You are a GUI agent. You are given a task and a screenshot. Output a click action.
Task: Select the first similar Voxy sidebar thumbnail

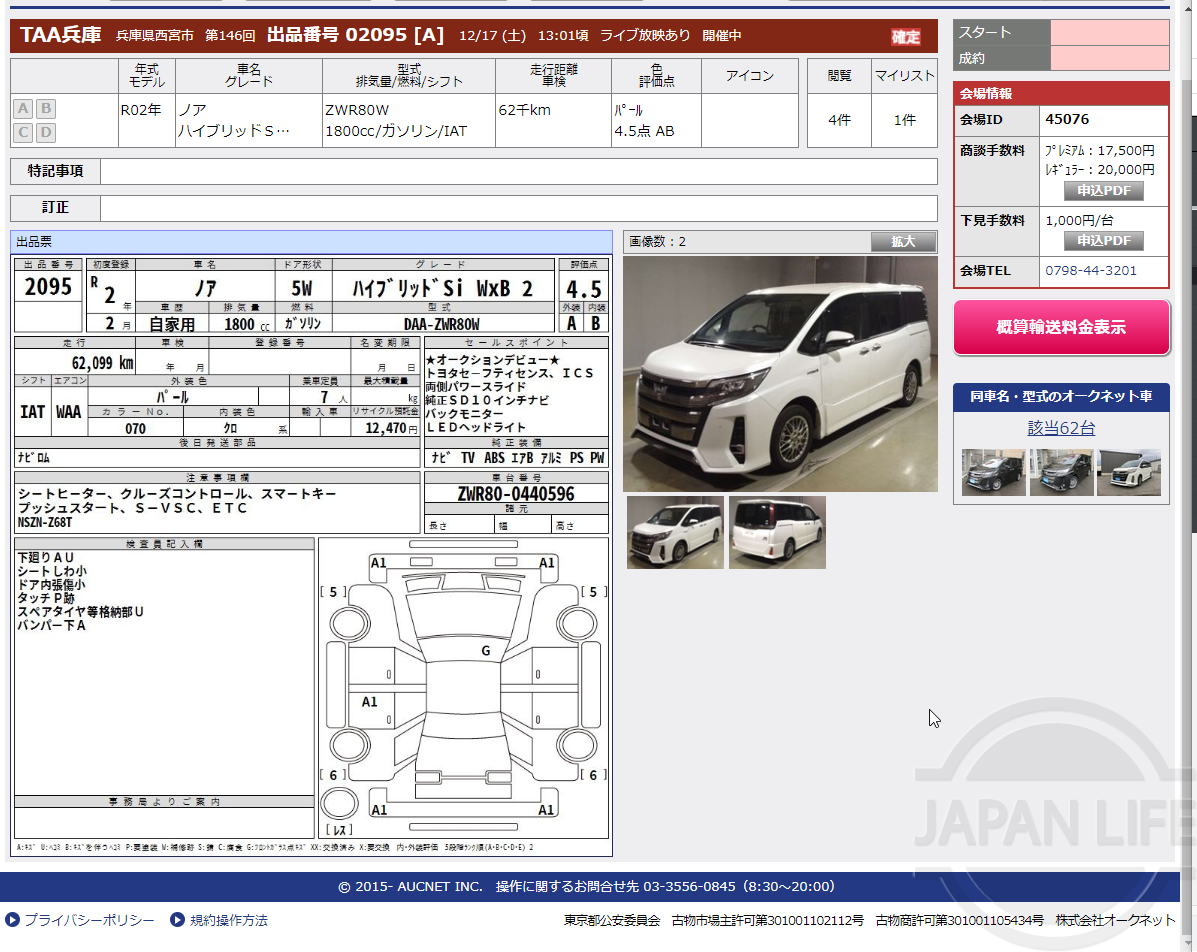996,472
